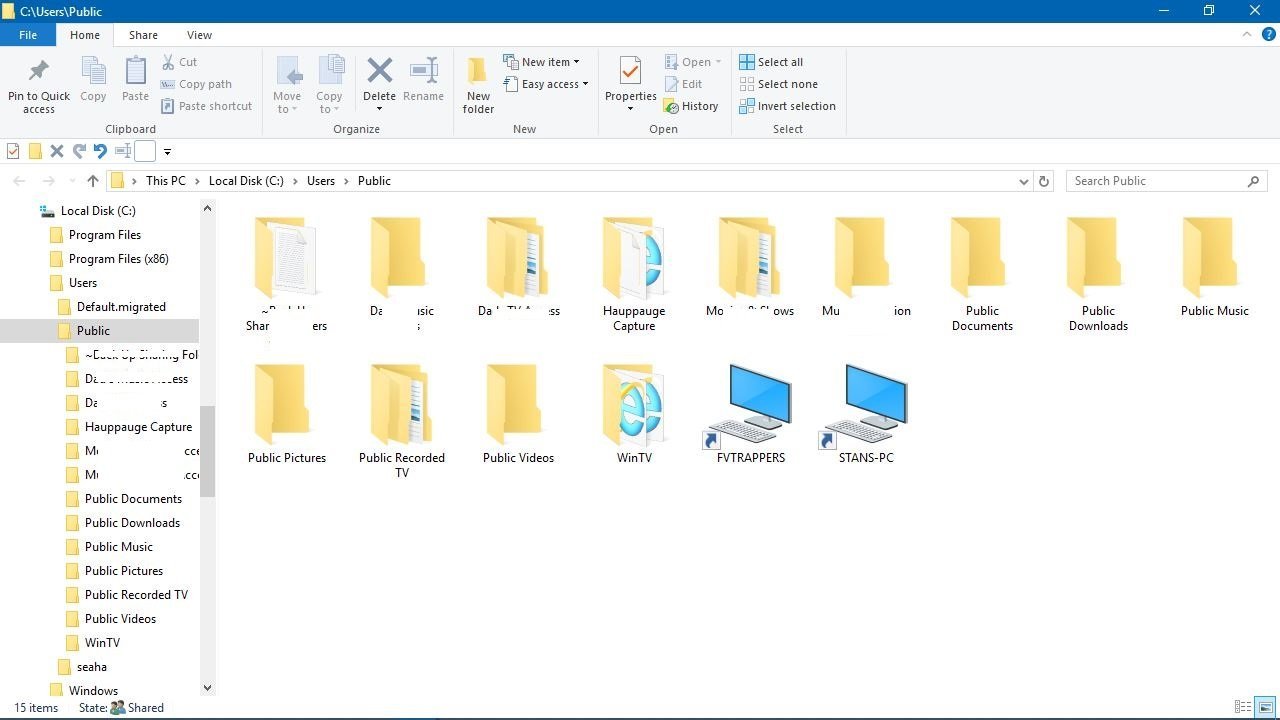Switch to details view in status bar
Image resolution: width=1280 pixels, height=720 pixels.
point(1243,707)
